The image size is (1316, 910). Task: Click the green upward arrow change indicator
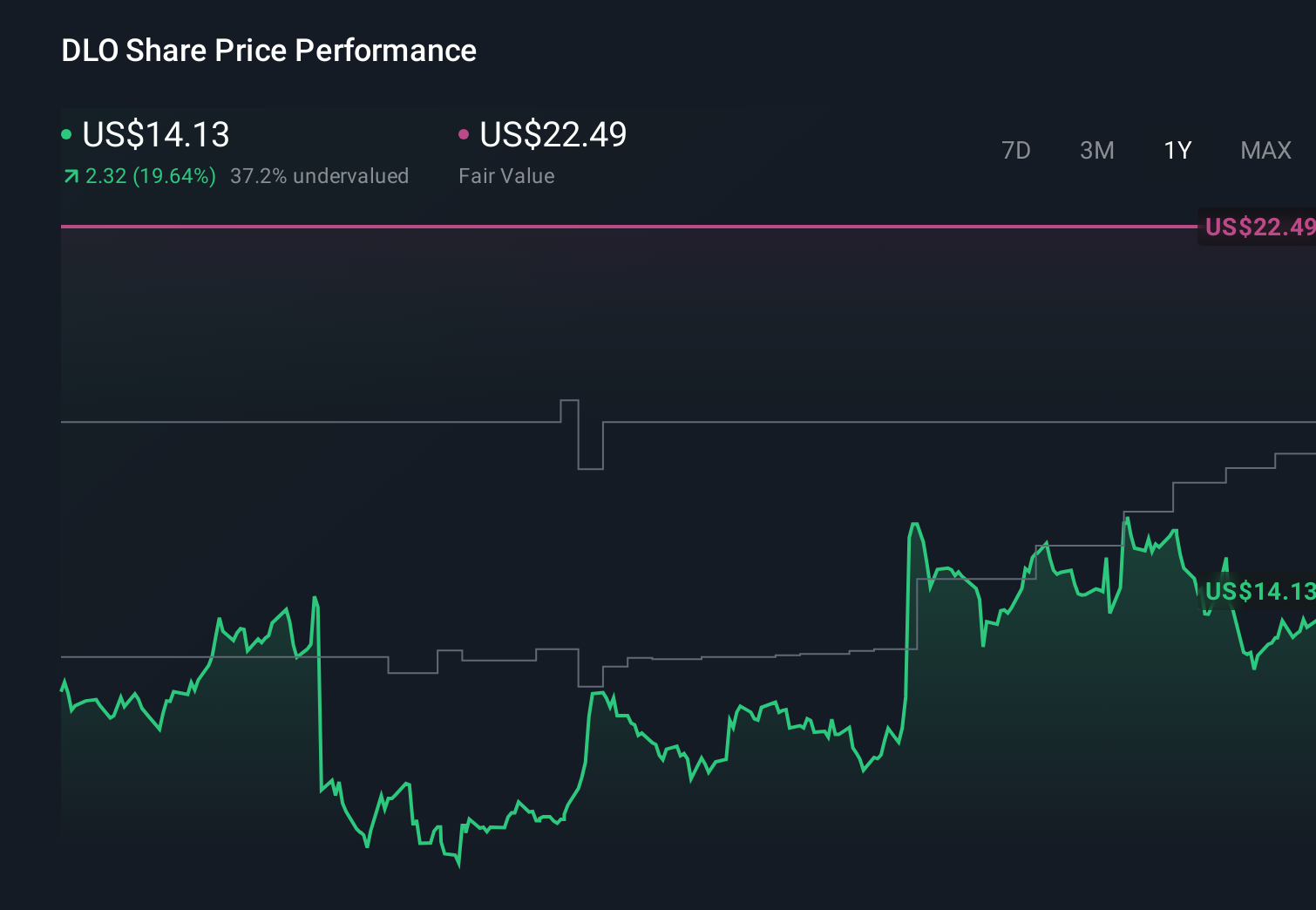[71, 176]
